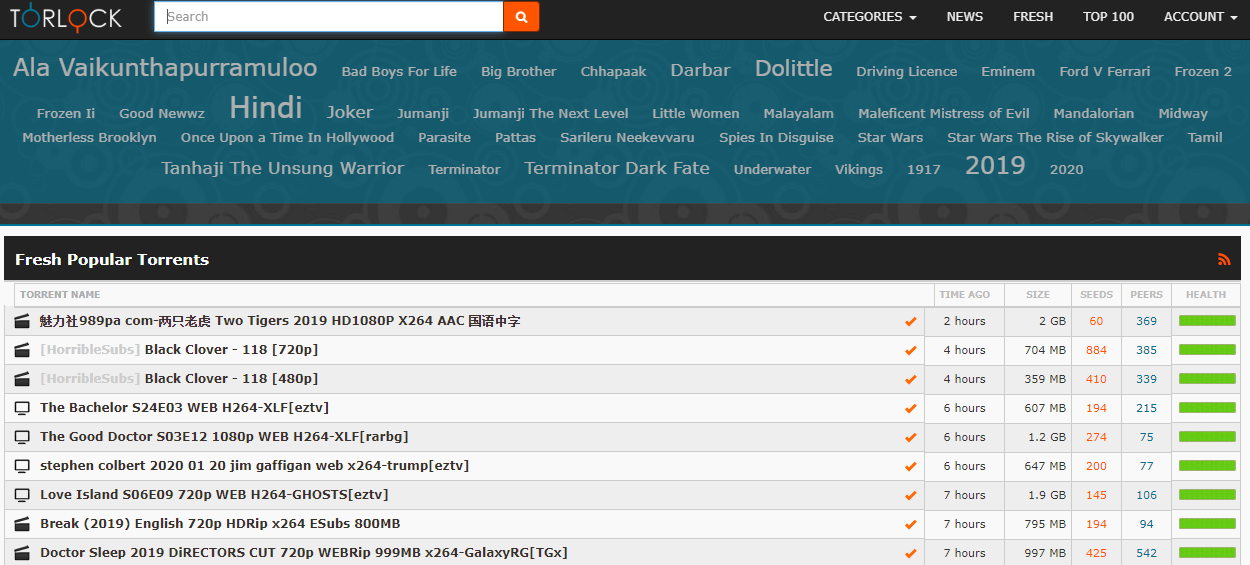The image size is (1250, 565).
Task: Click the Ford V Ferrari tag
Action: pyautogui.click(x=1105, y=72)
